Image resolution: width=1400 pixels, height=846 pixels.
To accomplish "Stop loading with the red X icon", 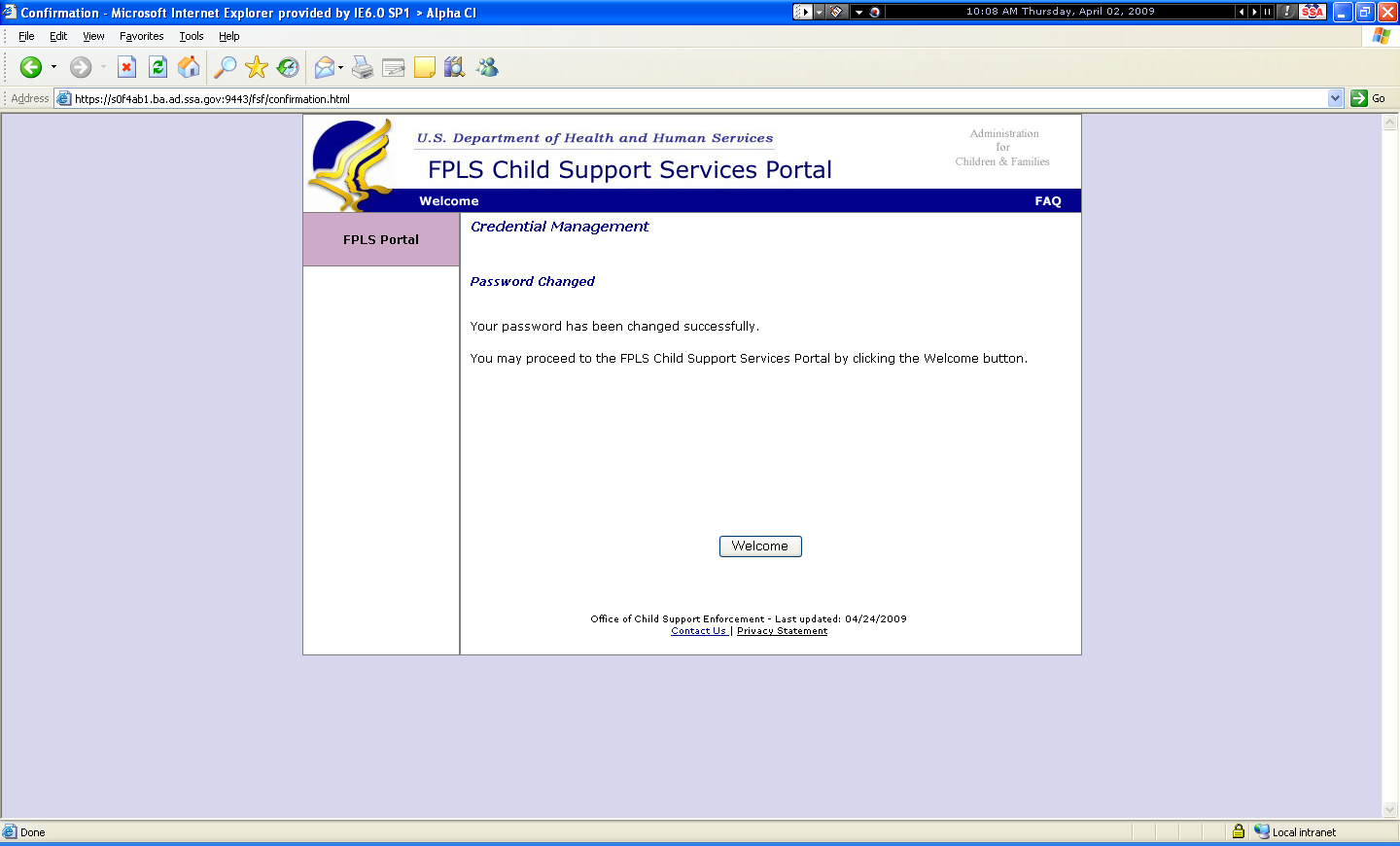I will pyautogui.click(x=126, y=67).
